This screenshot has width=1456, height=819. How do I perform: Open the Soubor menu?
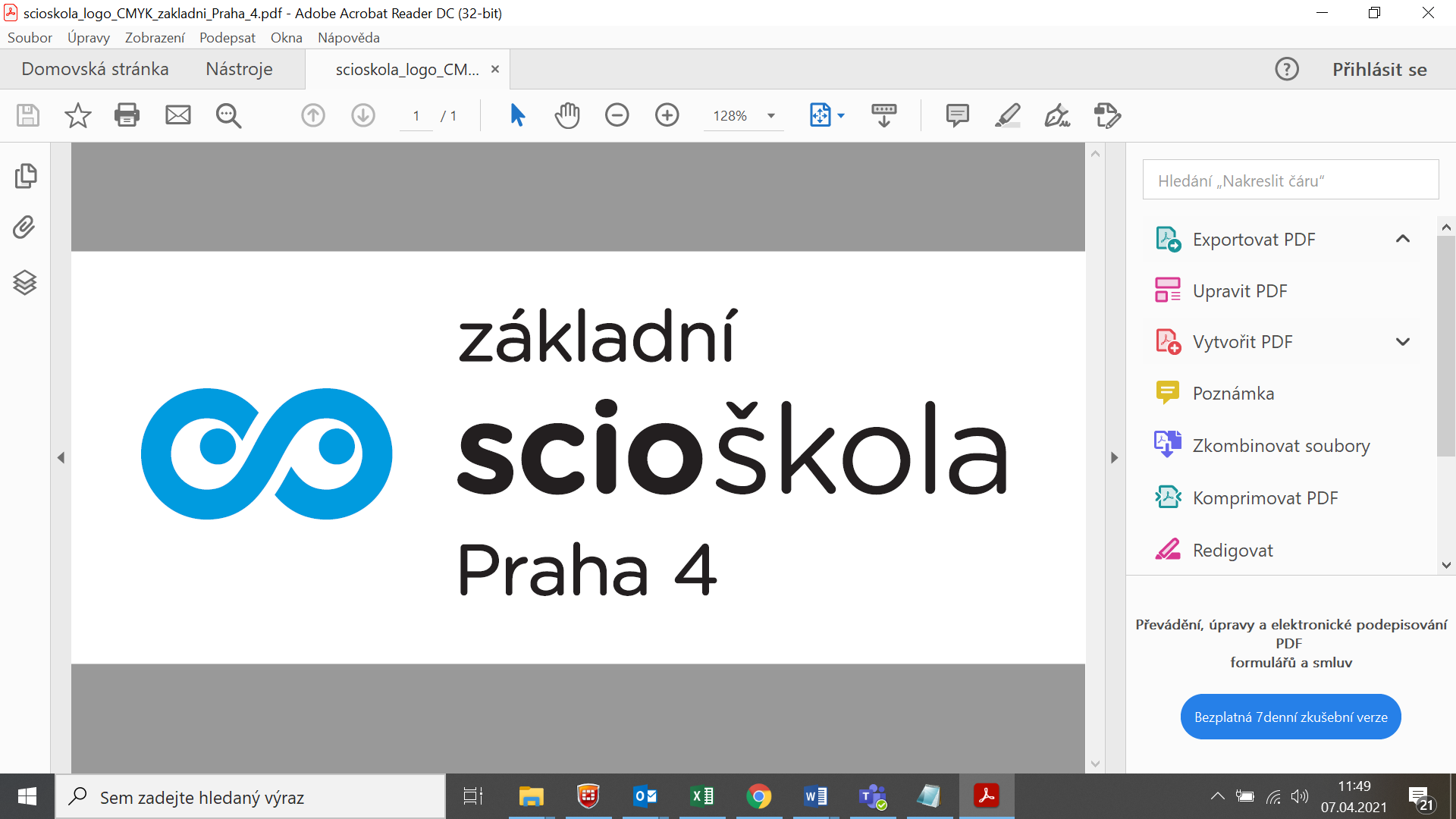(30, 37)
